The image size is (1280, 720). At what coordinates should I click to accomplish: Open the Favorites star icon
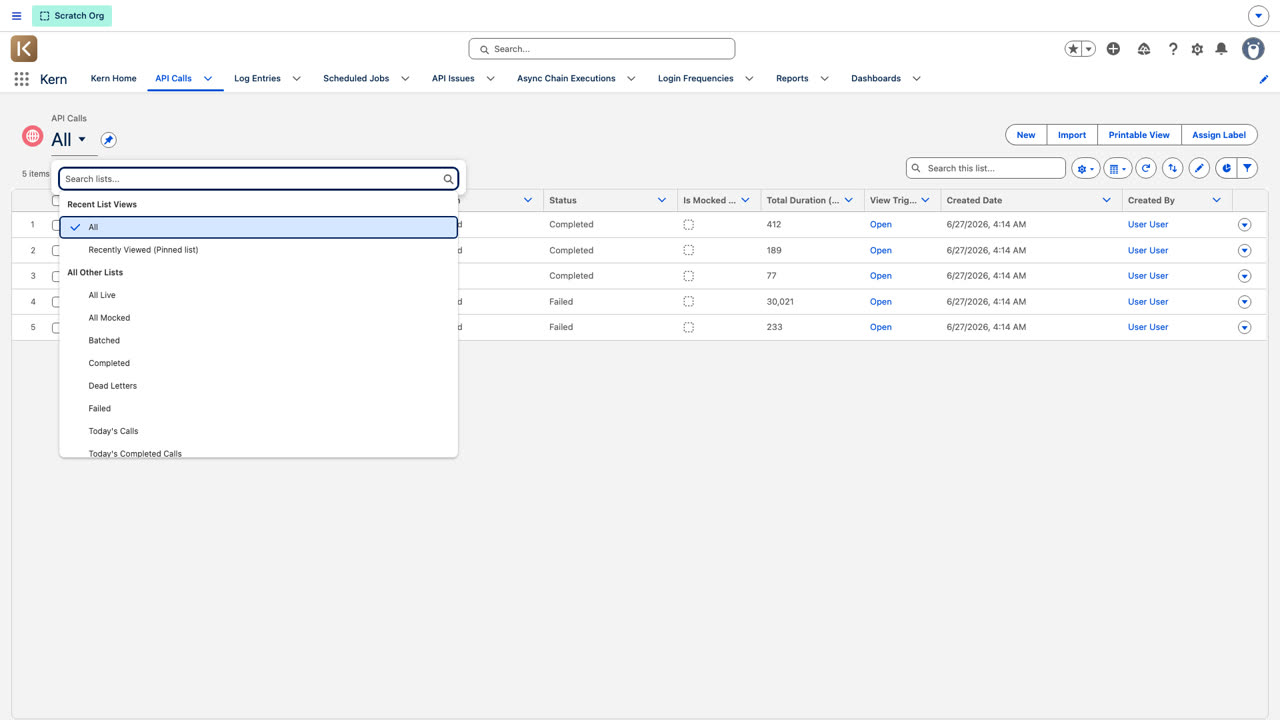coord(1073,49)
